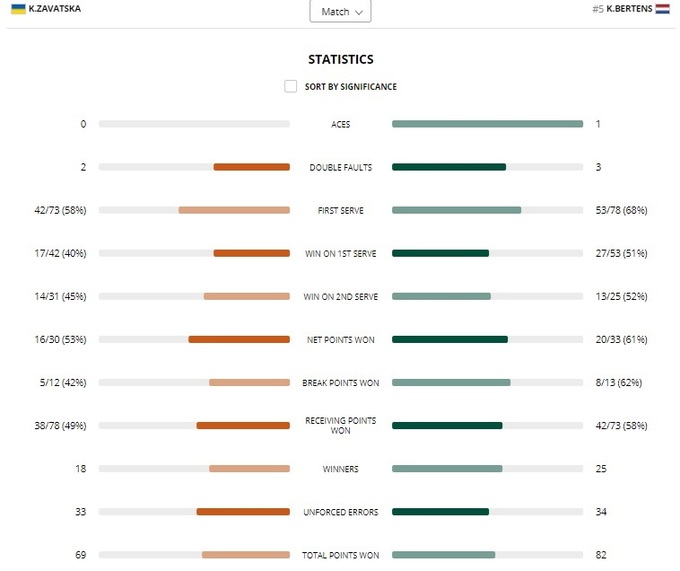Click Zavatska's unforced errors bar
This screenshot has height=571, width=680.
click(x=243, y=511)
